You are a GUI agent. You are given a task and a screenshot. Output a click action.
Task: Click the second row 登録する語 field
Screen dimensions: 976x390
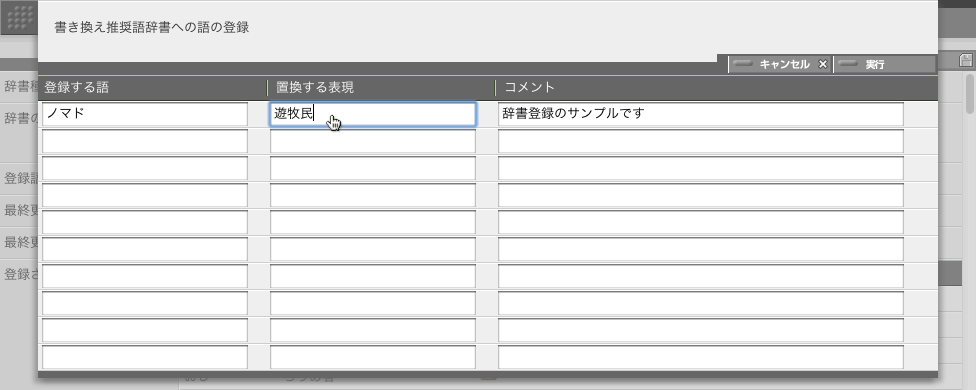click(x=145, y=141)
